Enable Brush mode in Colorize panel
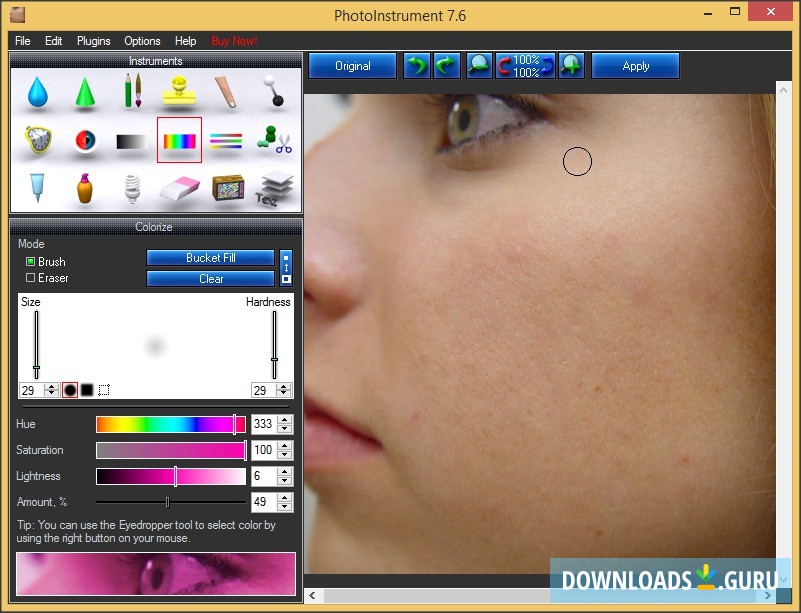801x613 pixels. pyautogui.click(x=31, y=261)
